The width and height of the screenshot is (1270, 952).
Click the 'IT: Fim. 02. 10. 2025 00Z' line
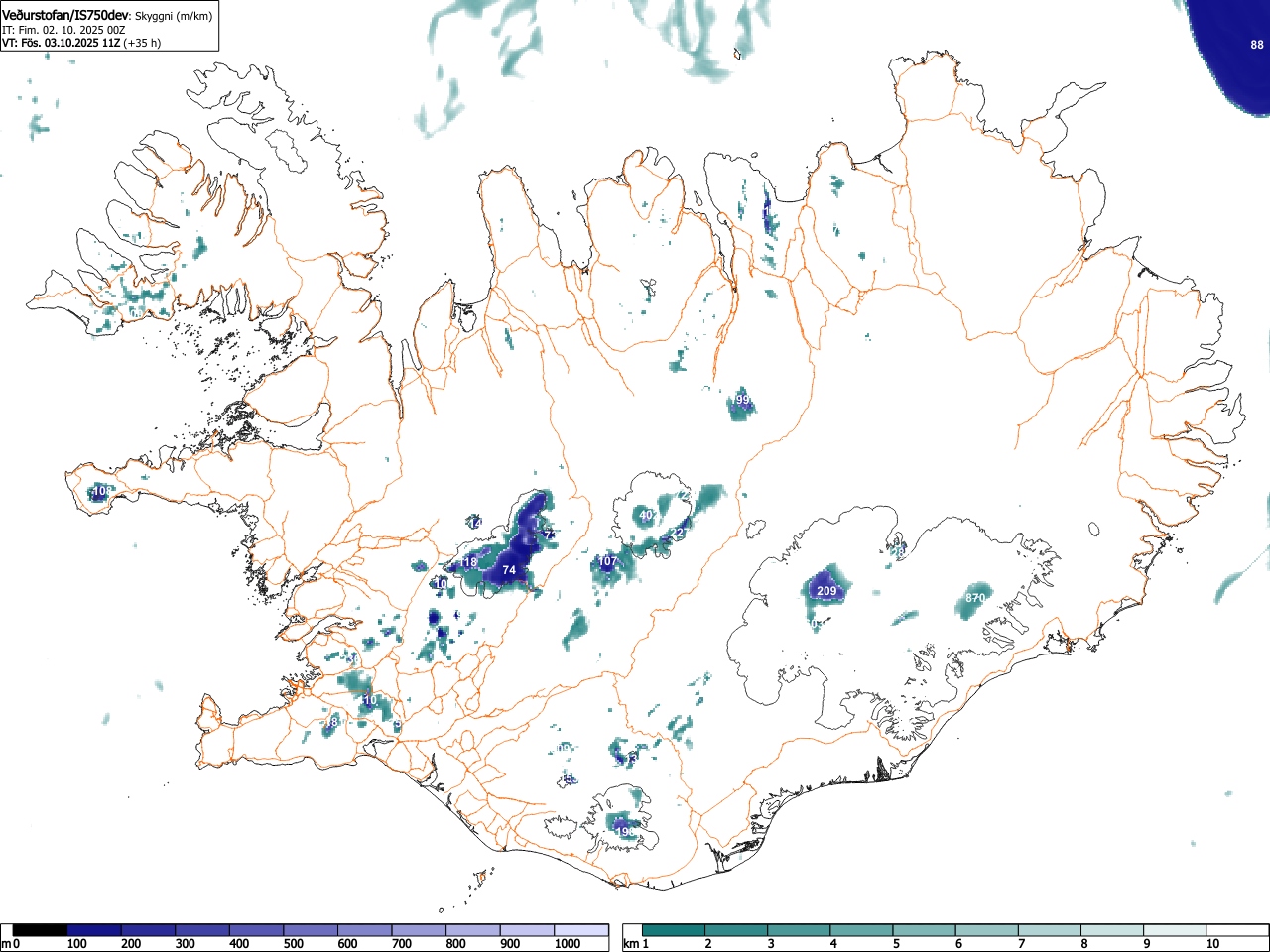(63, 30)
